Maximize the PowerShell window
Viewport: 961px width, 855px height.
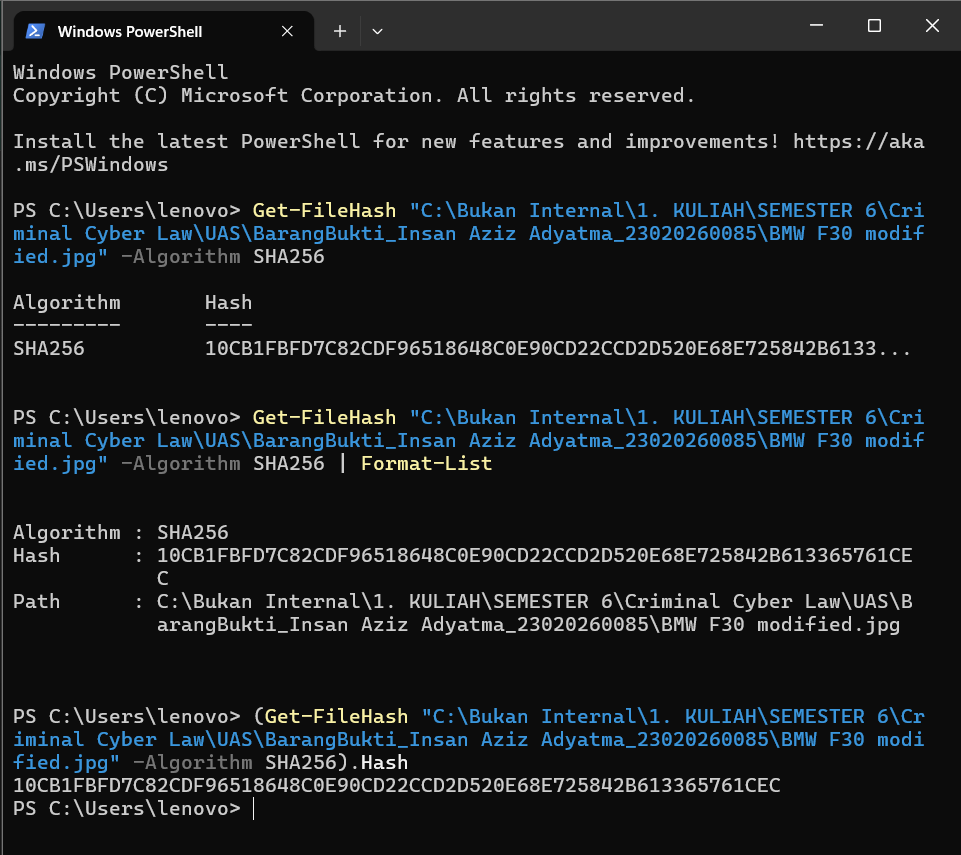[874, 26]
